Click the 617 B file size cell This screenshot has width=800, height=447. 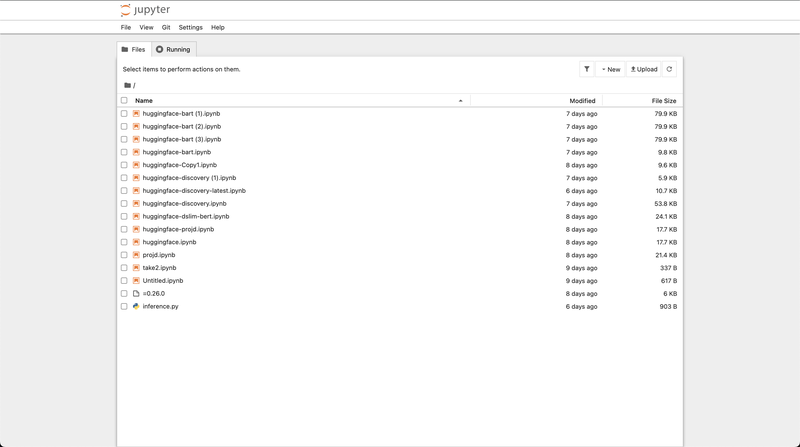coord(669,281)
